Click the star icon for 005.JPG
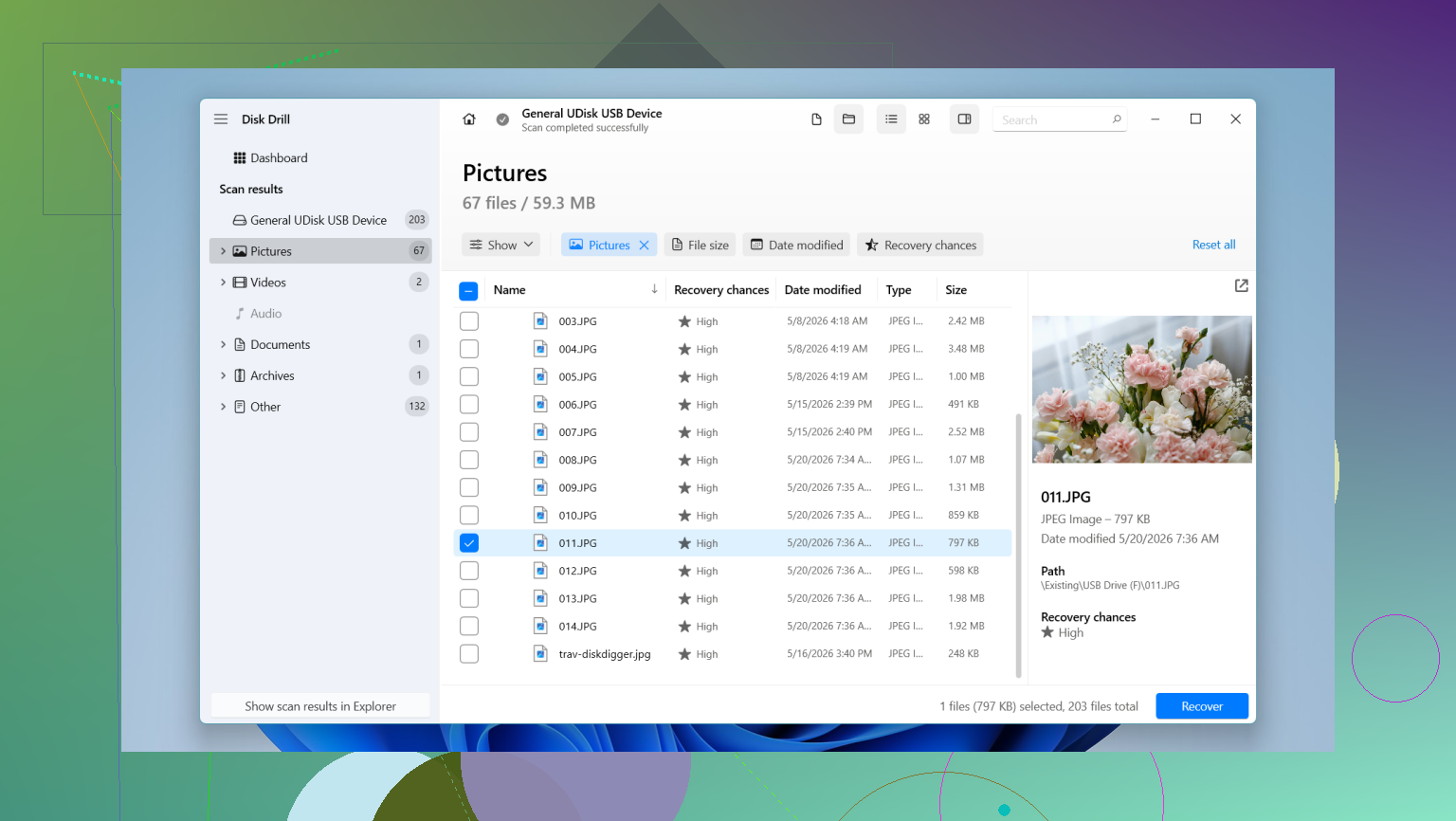The height and width of the screenshot is (821, 1456). click(684, 376)
